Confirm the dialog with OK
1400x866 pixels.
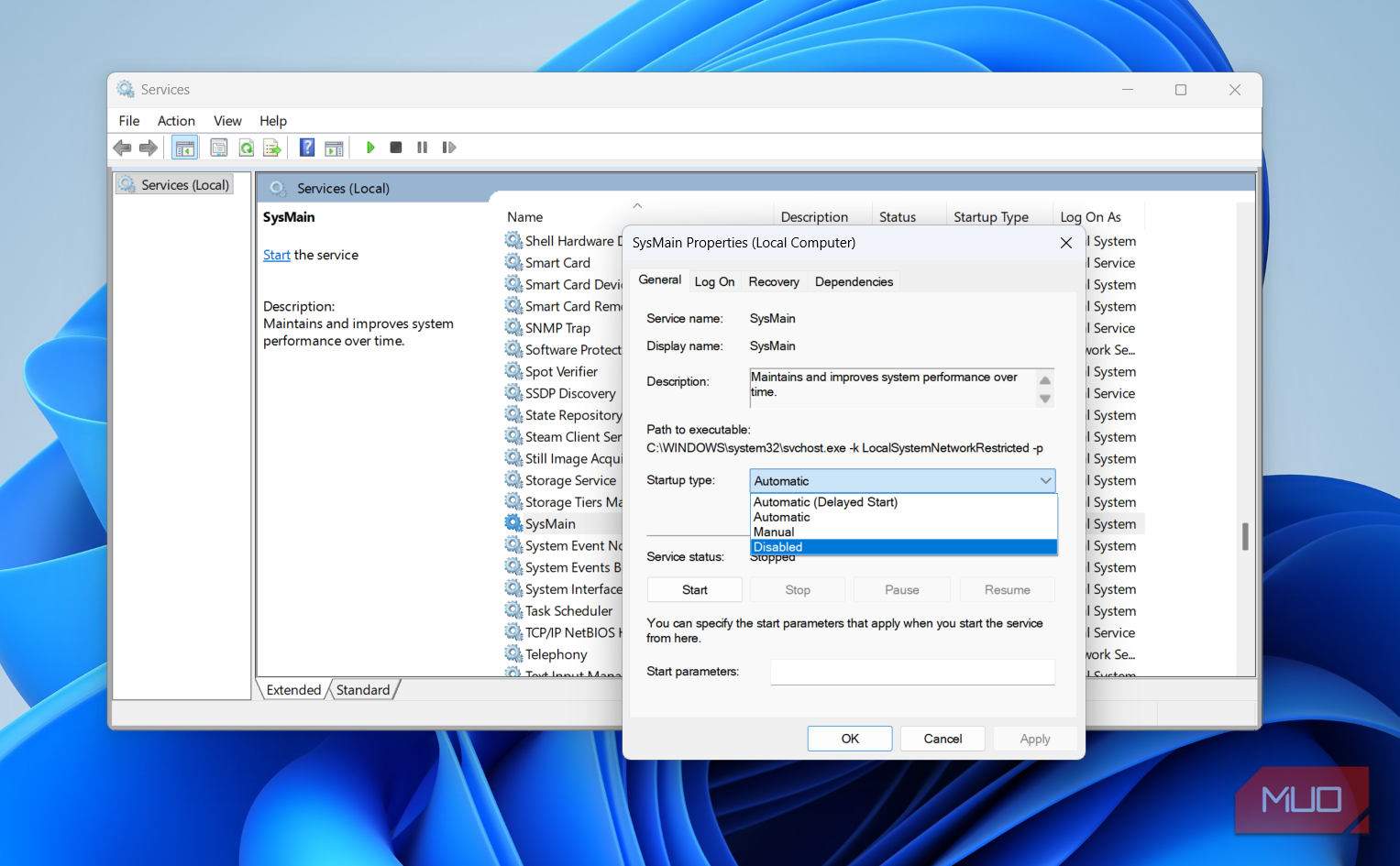coord(850,739)
